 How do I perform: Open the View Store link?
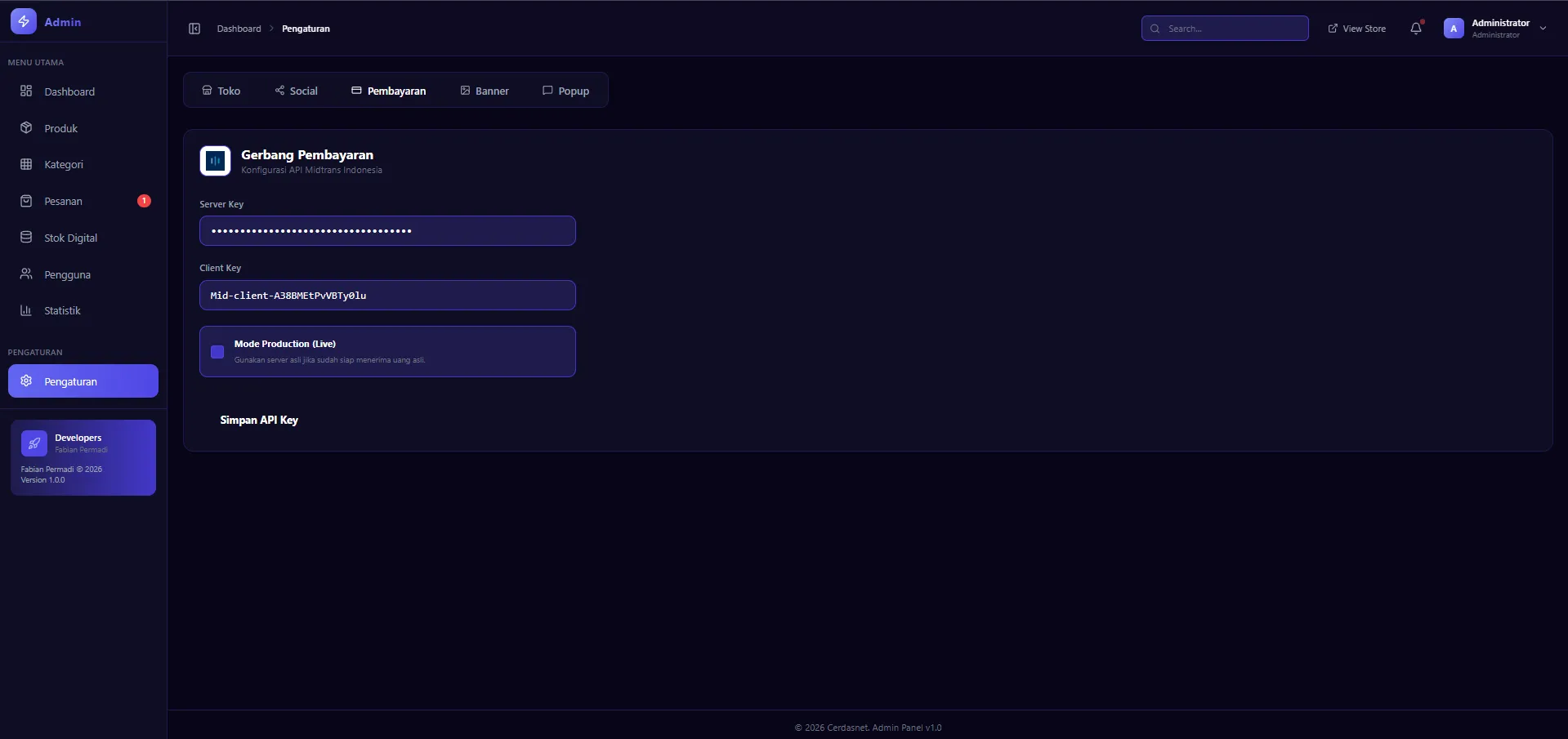(x=1357, y=29)
